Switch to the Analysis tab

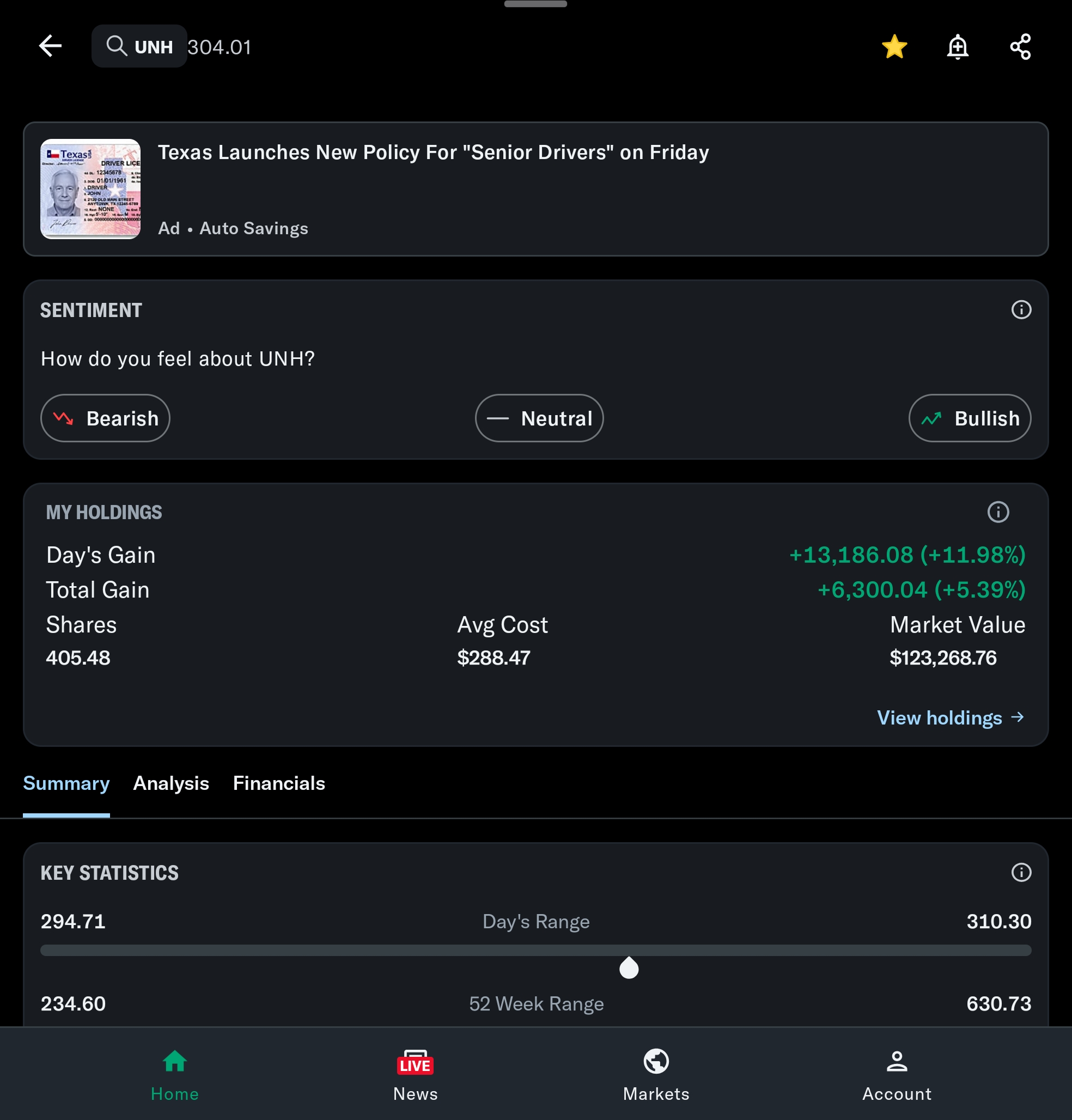coord(171,783)
